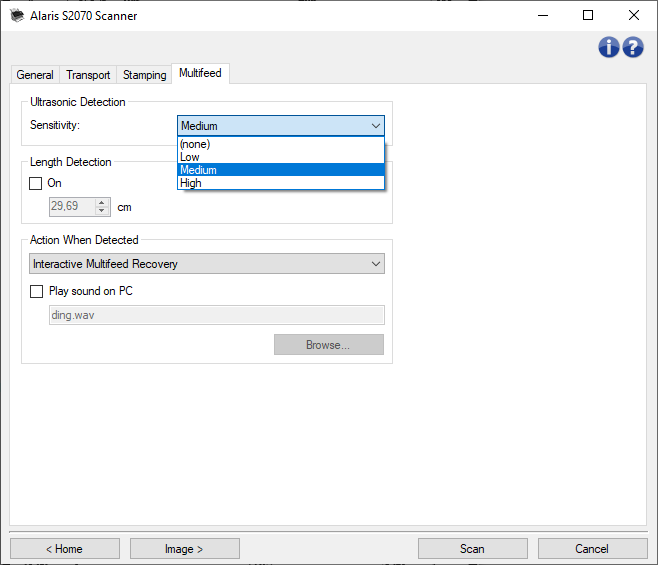Choose Low sensitivity option
The height and width of the screenshot is (565, 658).
281,157
